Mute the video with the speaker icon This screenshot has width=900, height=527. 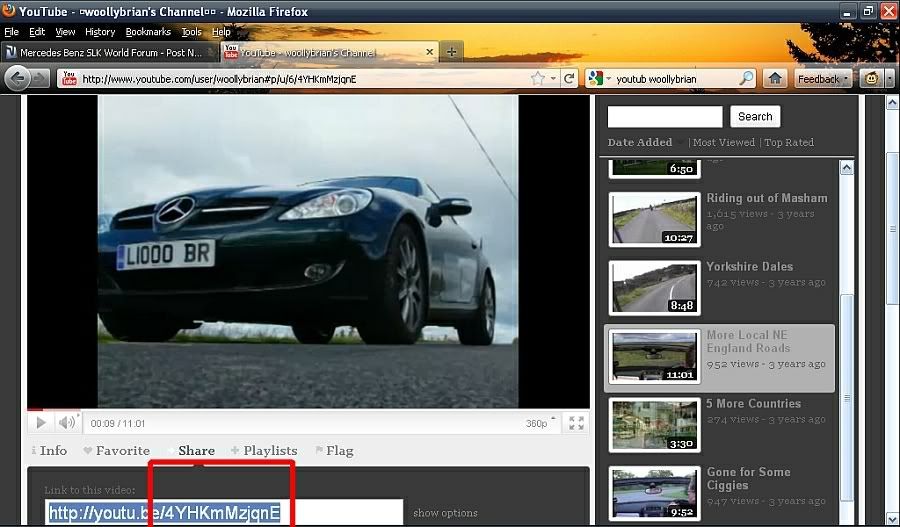67,423
